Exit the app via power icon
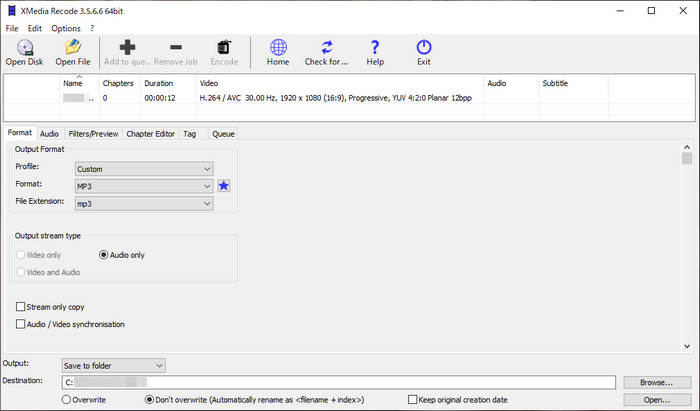Image resolution: width=700 pixels, height=411 pixels. point(424,53)
